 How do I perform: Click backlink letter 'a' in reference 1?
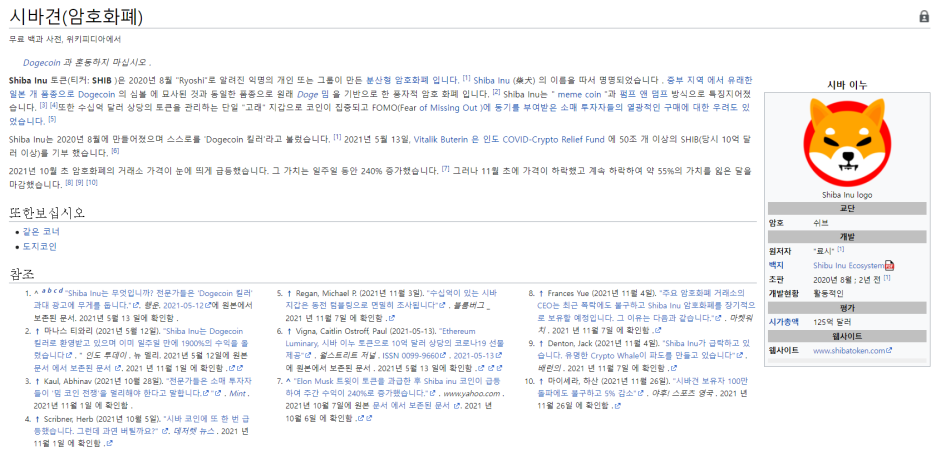pos(44,291)
